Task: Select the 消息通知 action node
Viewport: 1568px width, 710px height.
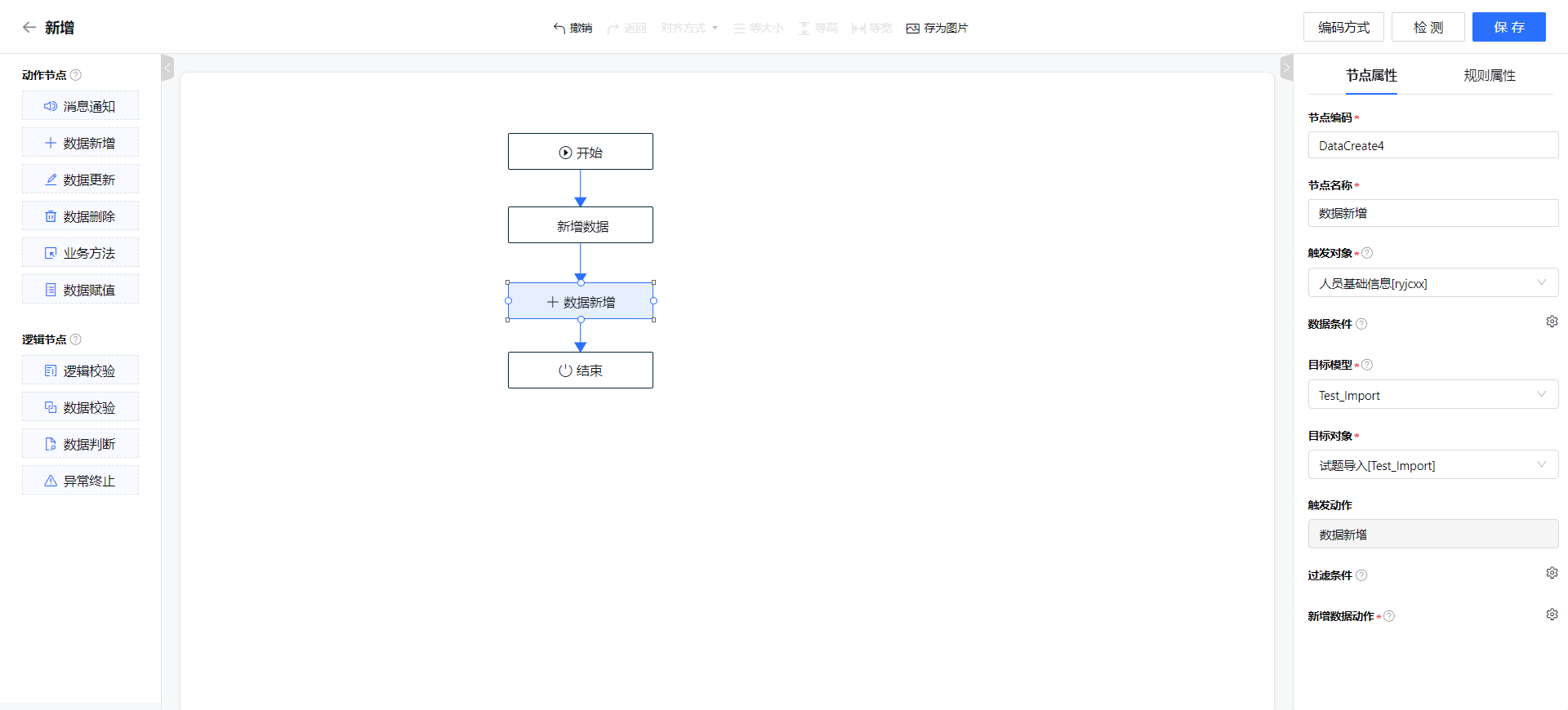Action: pos(80,106)
